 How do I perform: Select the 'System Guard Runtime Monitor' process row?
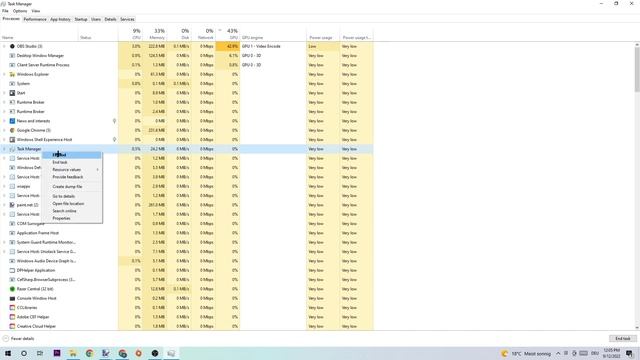coord(187,242)
